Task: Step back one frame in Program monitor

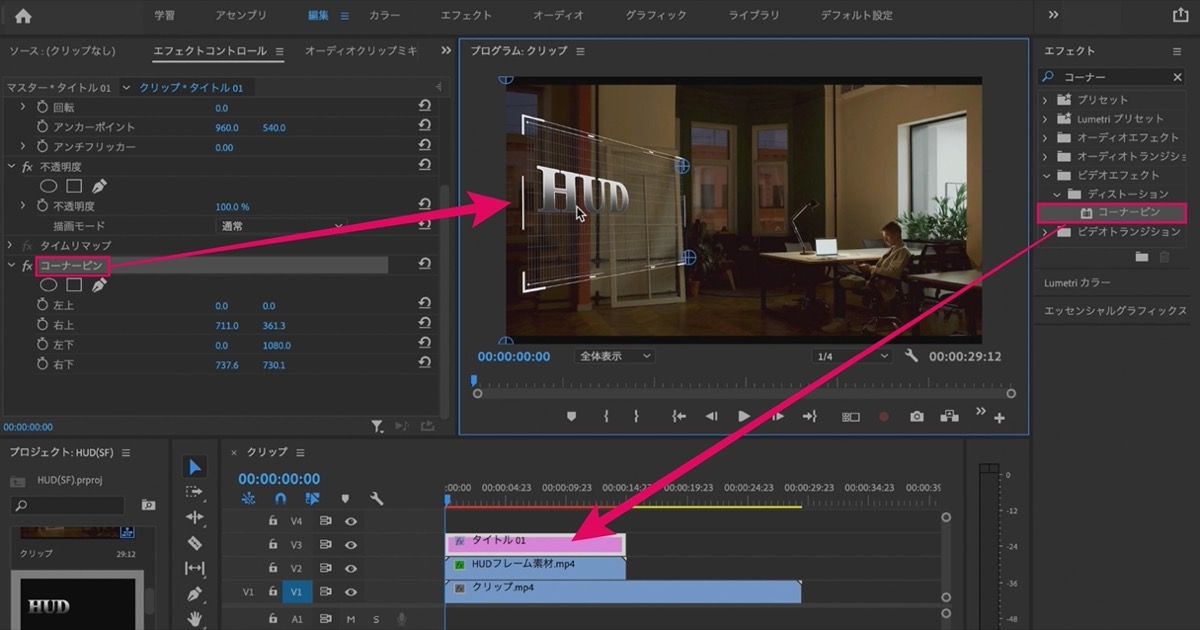Action: coord(711,417)
